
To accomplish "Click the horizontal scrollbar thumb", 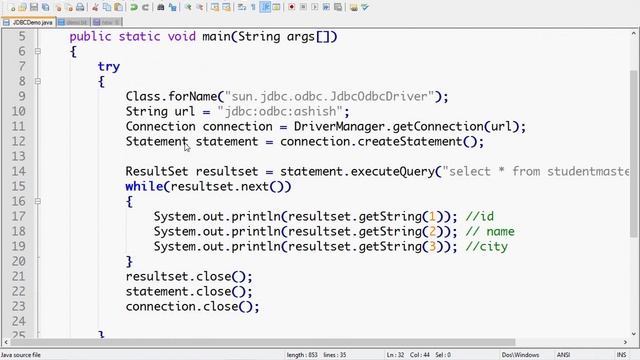I will tap(262, 342).
